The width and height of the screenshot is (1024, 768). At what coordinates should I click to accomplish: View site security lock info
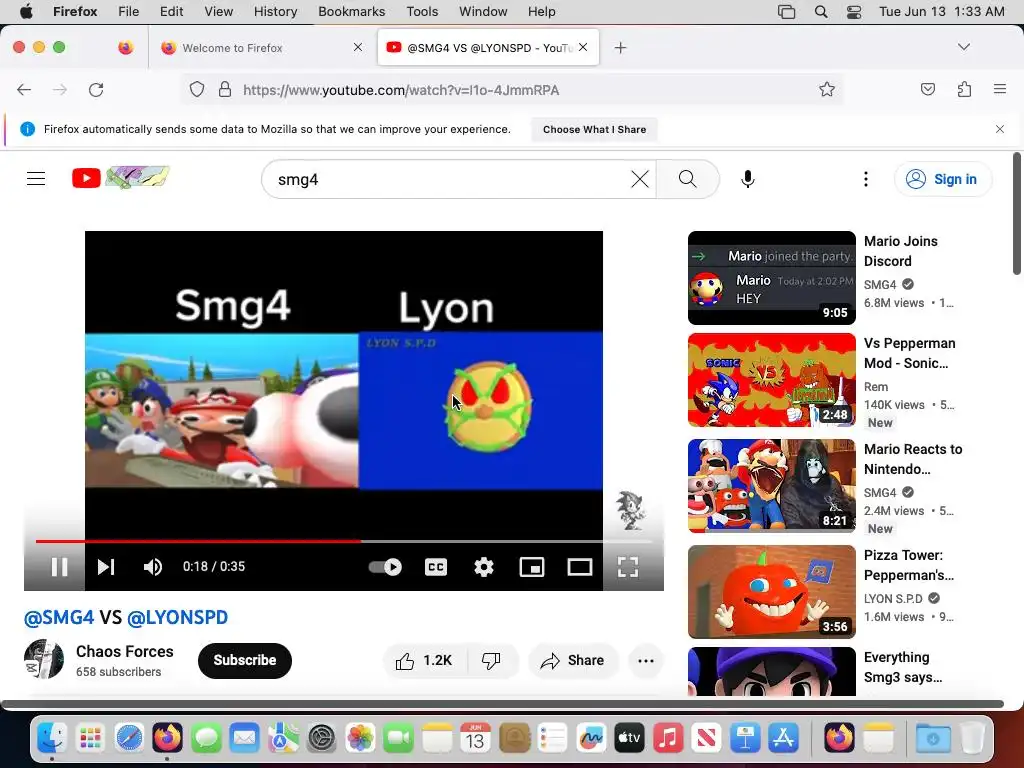225,89
